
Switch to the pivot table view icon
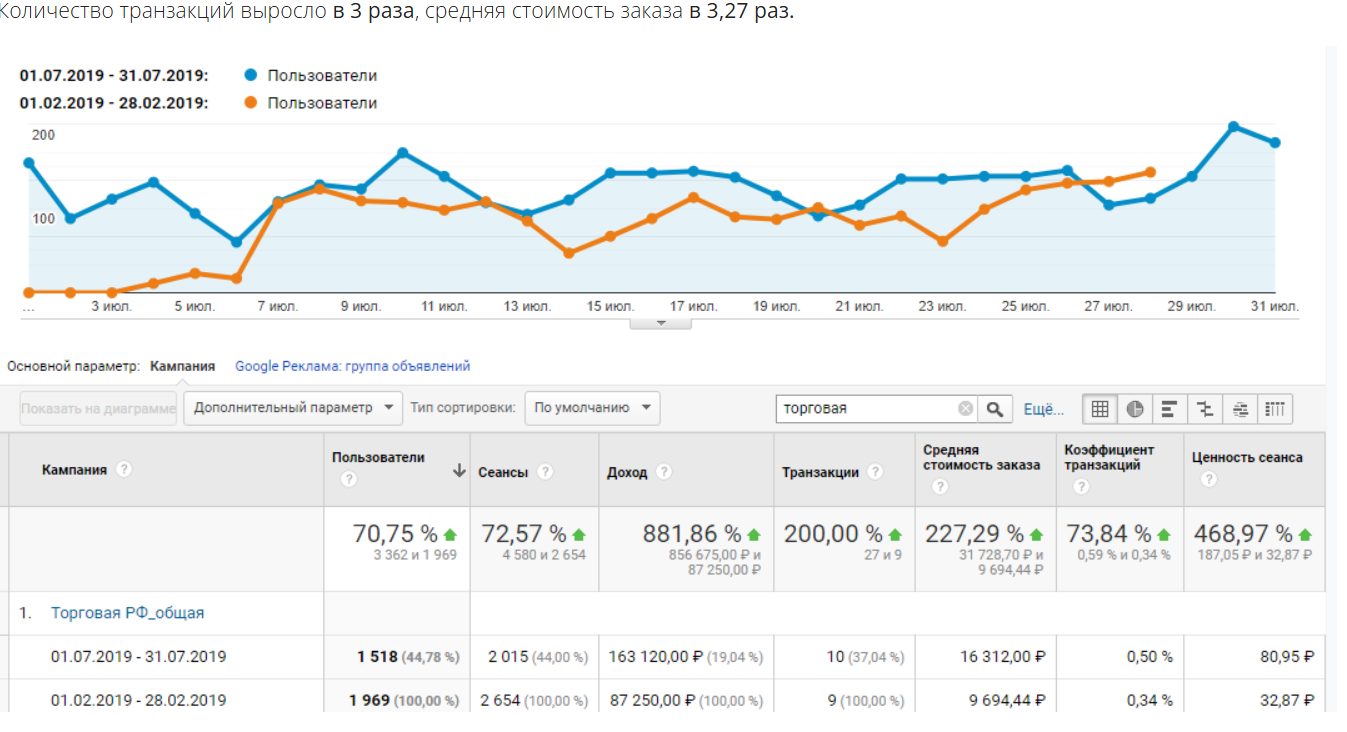[1275, 408]
